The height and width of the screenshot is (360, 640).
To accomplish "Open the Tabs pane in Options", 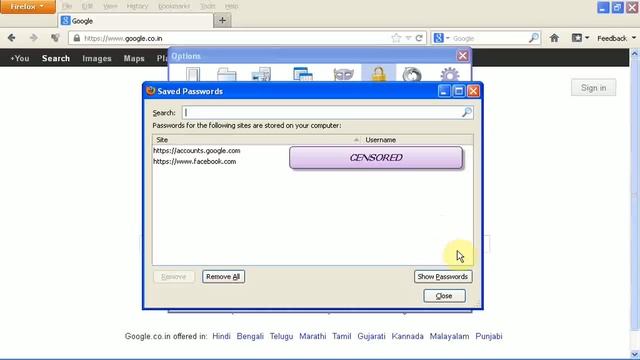I will tap(227, 74).
